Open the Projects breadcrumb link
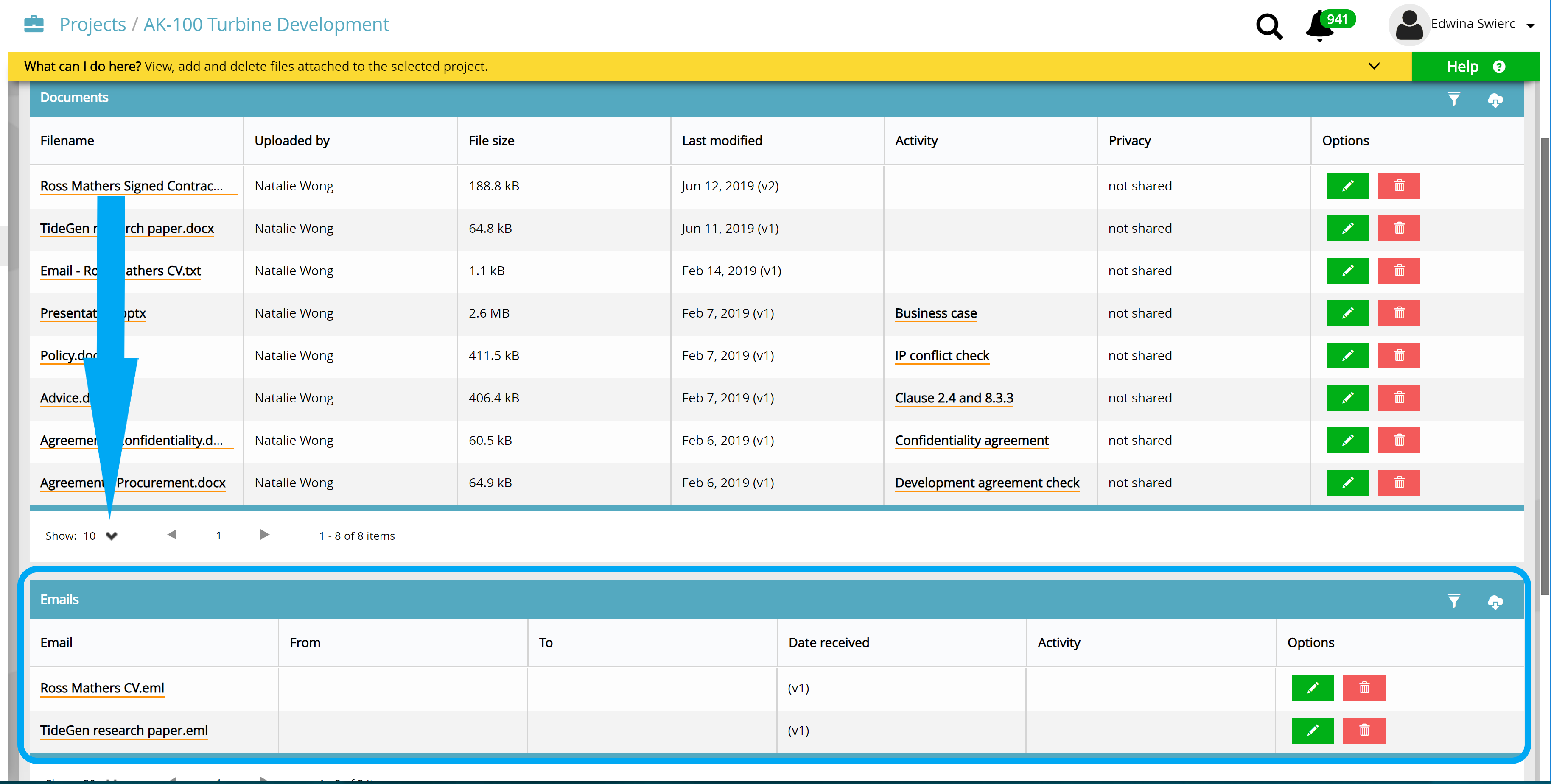Screen dimensions: 1551x784 click(93, 25)
